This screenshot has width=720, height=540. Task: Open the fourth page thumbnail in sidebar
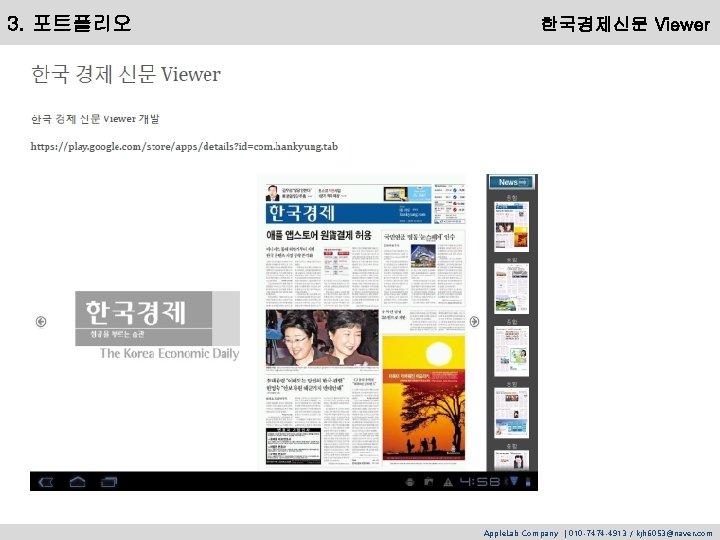pyautogui.click(x=512, y=413)
